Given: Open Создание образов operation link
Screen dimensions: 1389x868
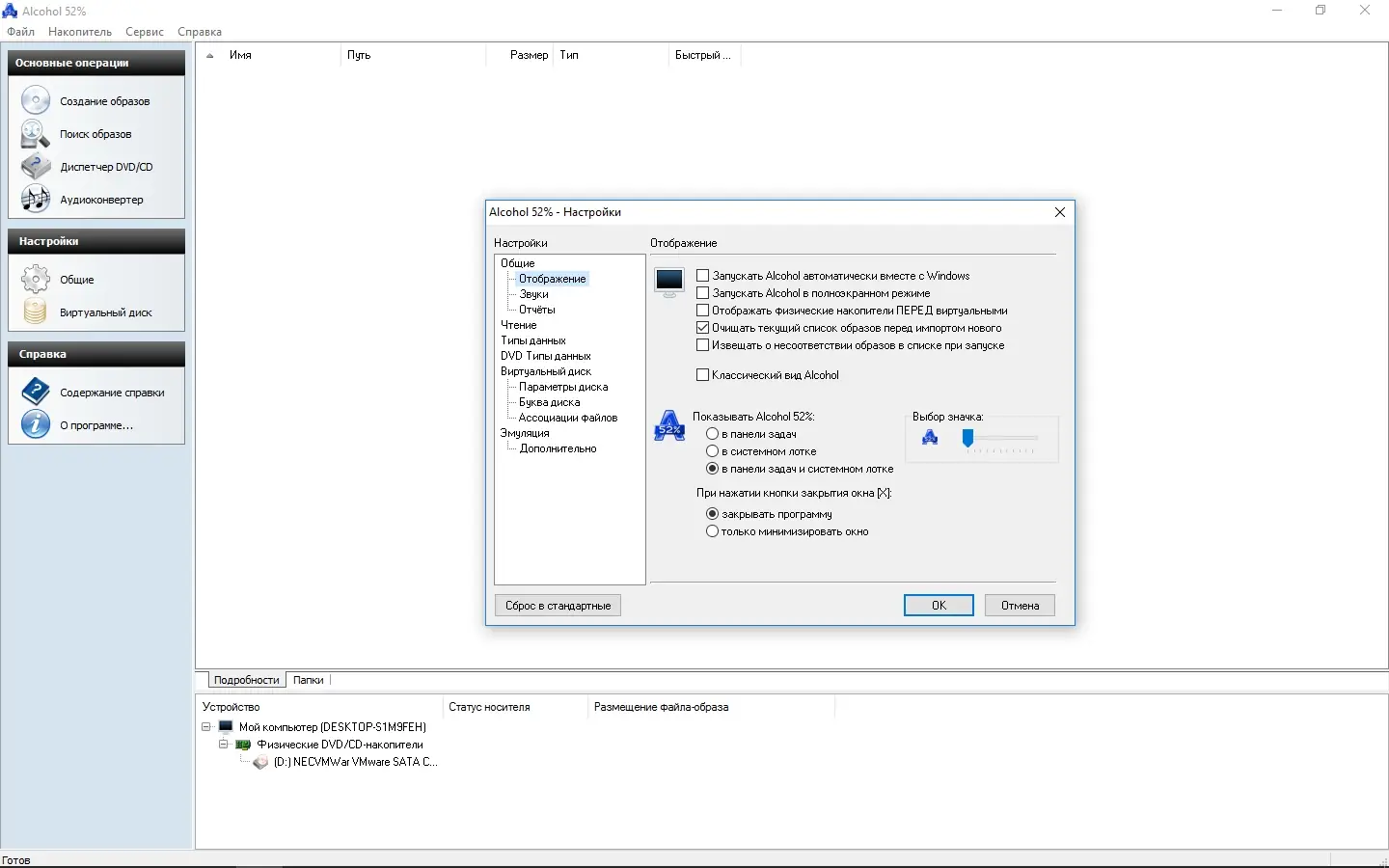Looking at the screenshot, I should (x=105, y=101).
